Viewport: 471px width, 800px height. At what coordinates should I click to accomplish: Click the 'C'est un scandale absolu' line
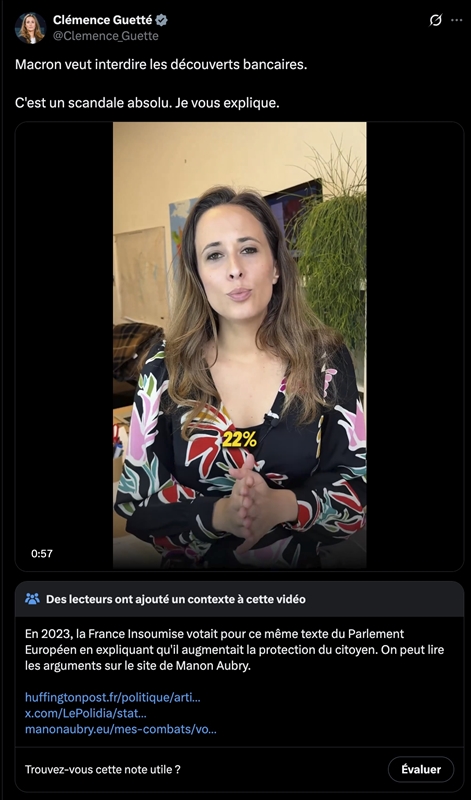coord(147,104)
